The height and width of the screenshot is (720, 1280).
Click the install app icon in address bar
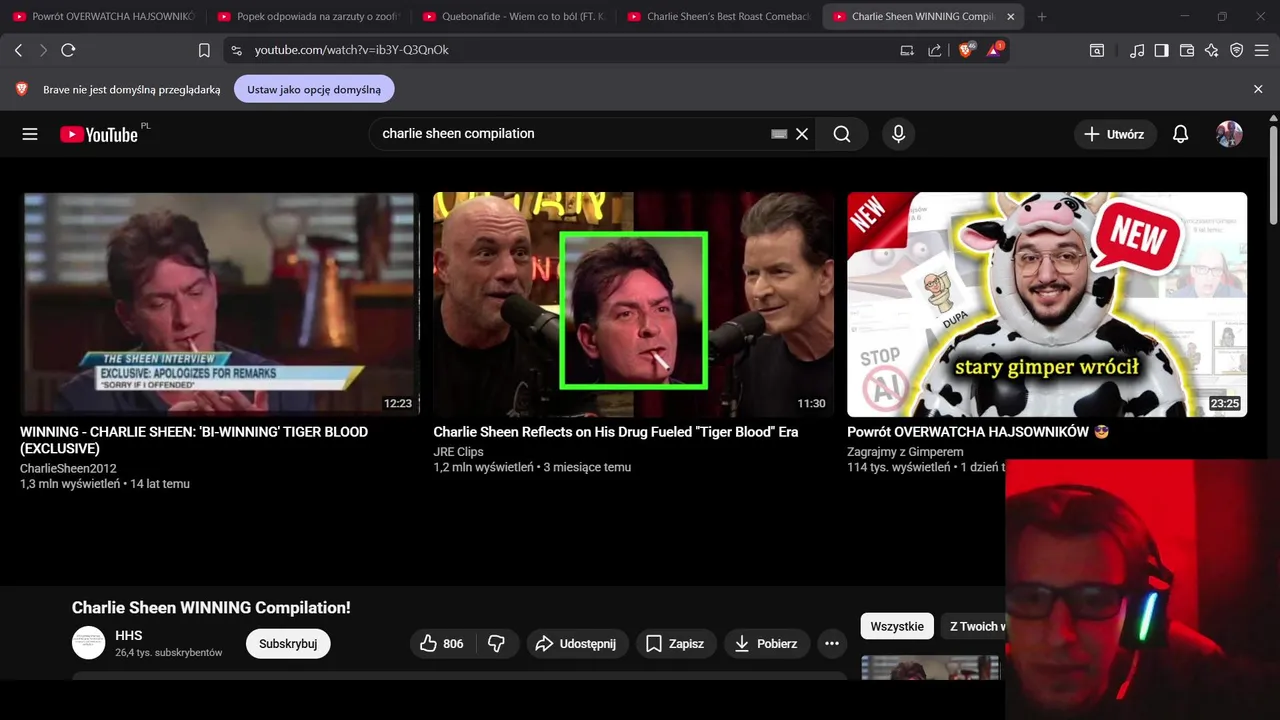(907, 50)
